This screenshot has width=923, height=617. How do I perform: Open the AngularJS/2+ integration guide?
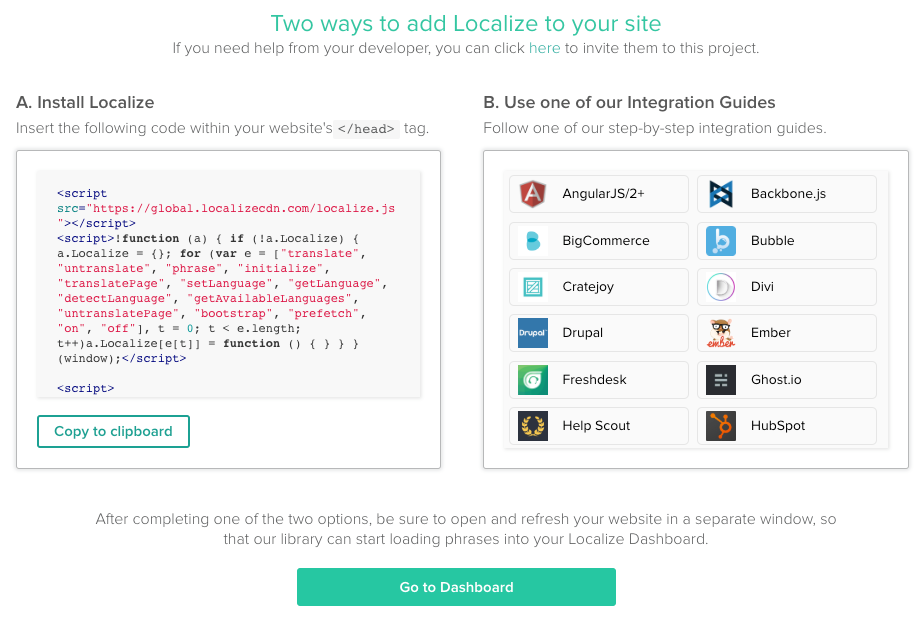pos(599,194)
